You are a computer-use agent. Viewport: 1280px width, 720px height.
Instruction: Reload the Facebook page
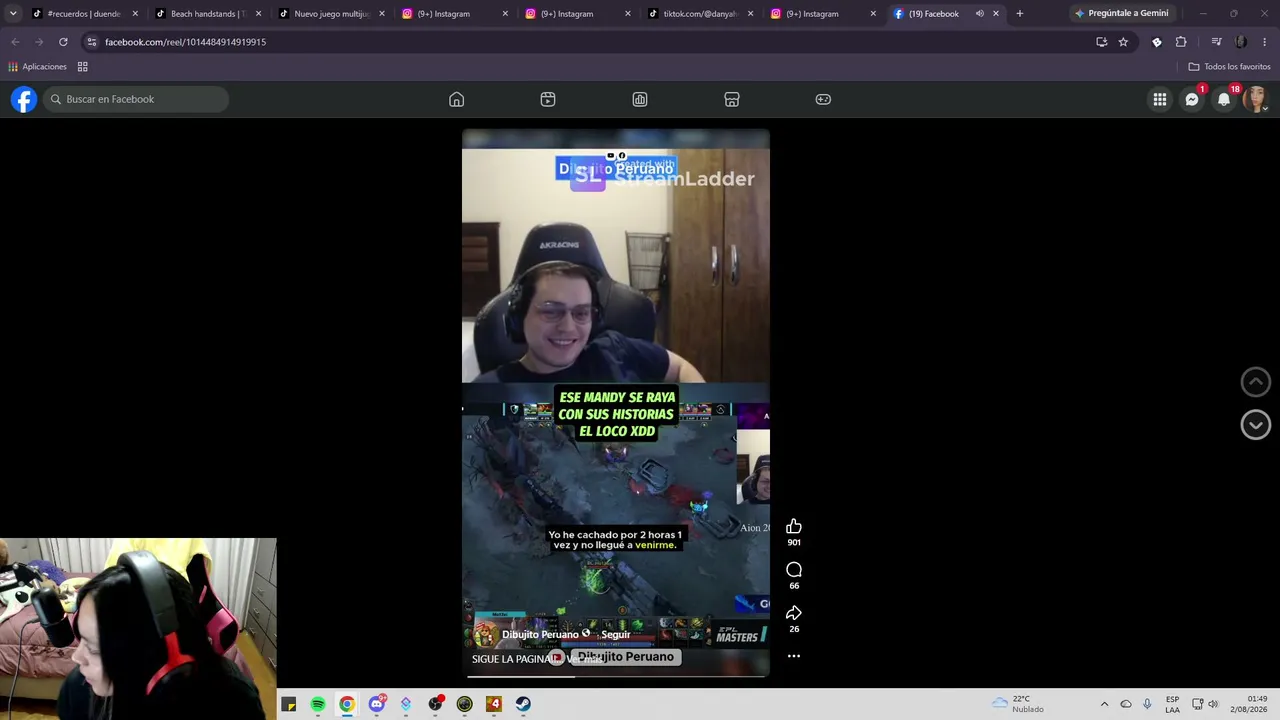(63, 42)
